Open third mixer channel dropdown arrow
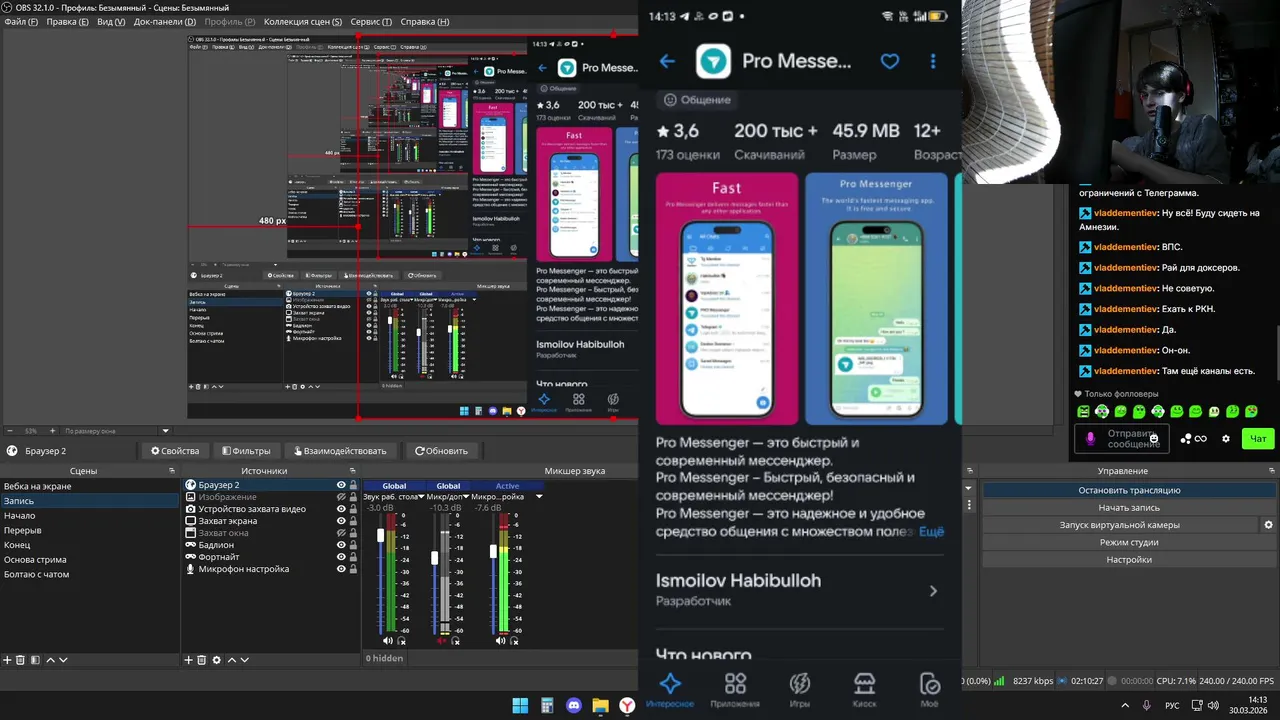The width and height of the screenshot is (1280, 720). coord(539,497)
